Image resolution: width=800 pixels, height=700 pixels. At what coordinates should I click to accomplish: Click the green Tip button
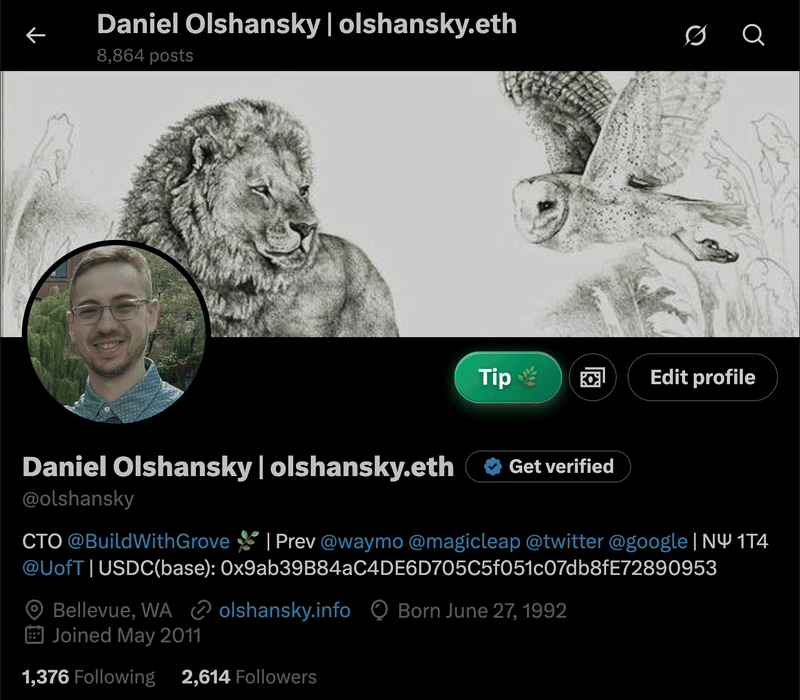(x=508, y=378)
